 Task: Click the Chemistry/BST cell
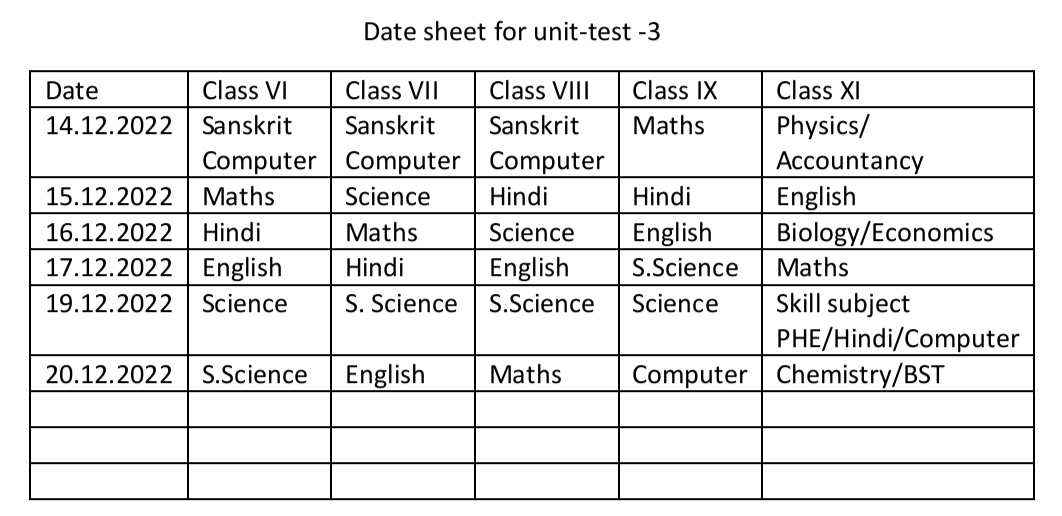[898, 373]
